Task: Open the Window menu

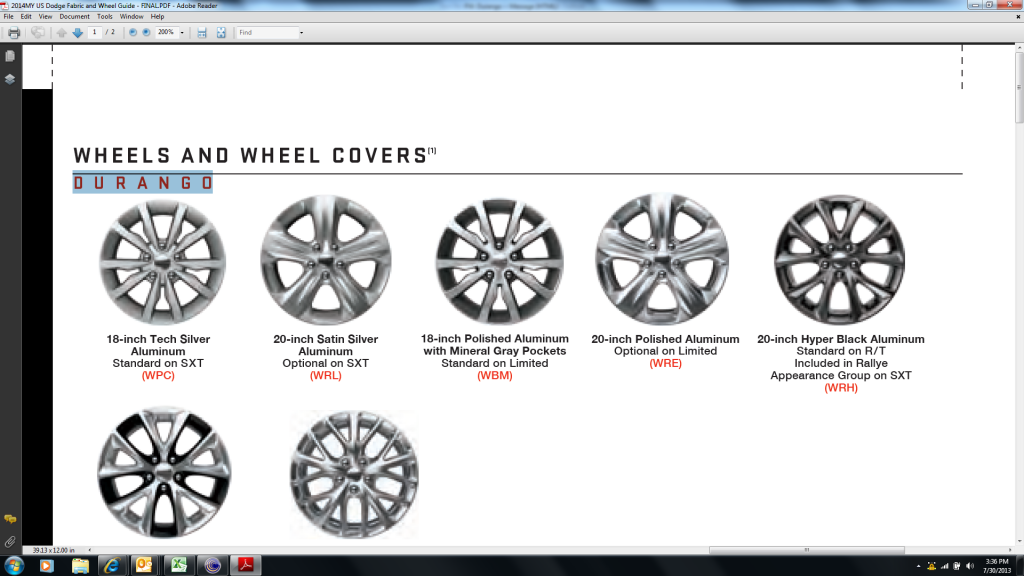Action: tap(131, 17)
